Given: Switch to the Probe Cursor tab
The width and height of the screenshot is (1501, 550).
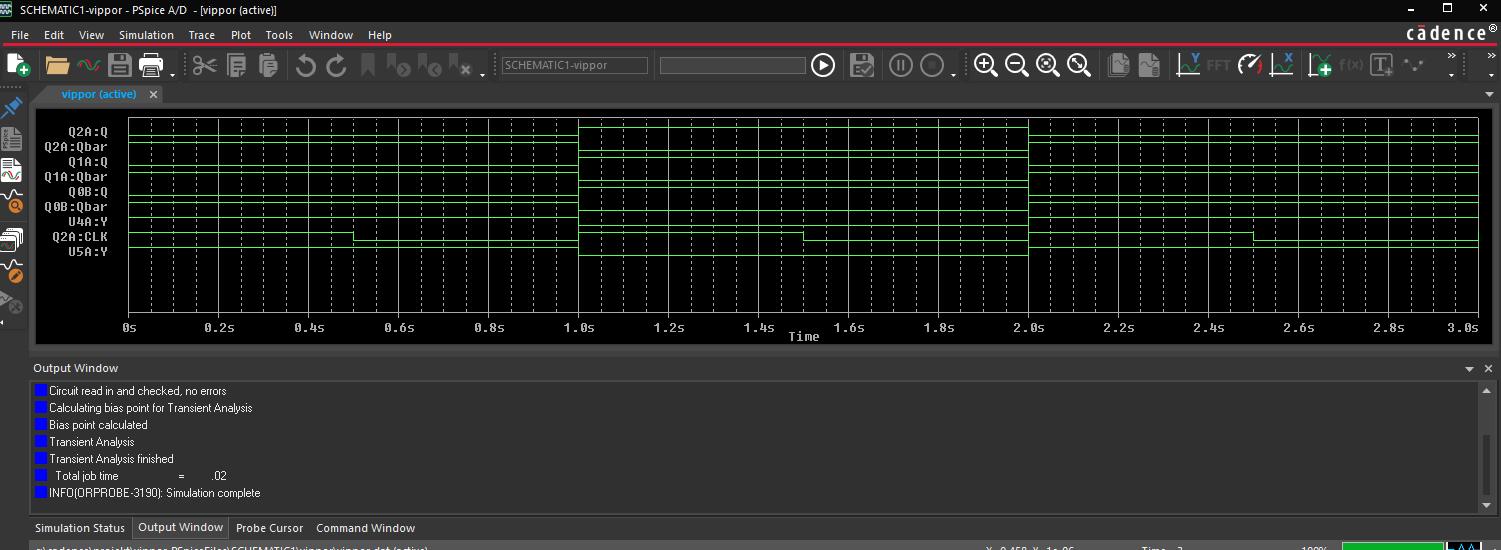Looking at the screenshot, I should [269, 528].
